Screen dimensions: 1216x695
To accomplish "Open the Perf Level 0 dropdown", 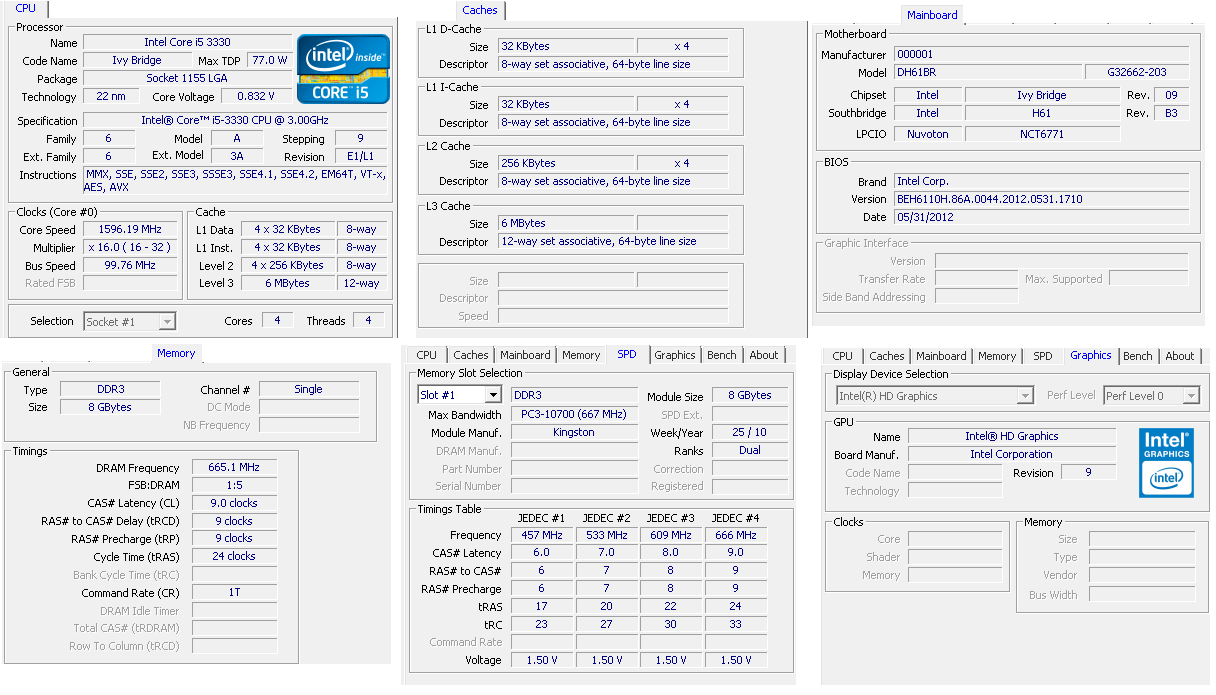I will pyautogui.click(x=1151, y=396).
